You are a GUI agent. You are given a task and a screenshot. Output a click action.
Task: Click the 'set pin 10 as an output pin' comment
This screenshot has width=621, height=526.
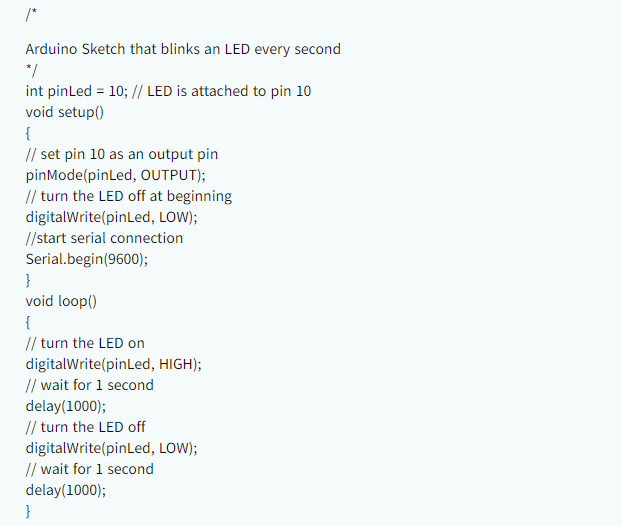pyautogui.click(x=122, y=154)
